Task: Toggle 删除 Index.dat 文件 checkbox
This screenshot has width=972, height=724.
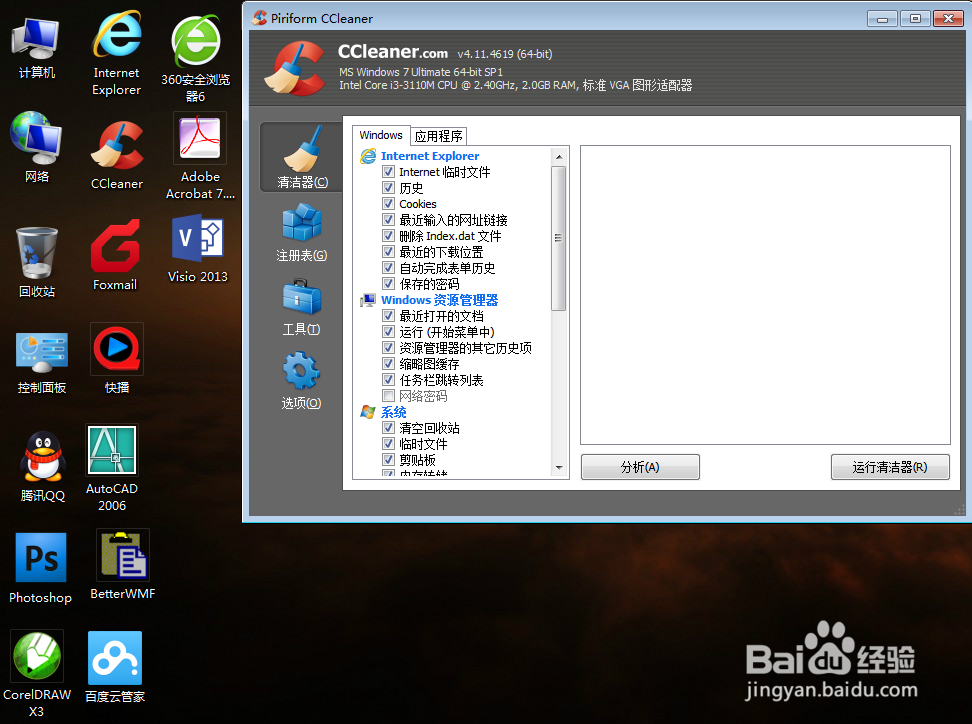Action: click(389, 236)
